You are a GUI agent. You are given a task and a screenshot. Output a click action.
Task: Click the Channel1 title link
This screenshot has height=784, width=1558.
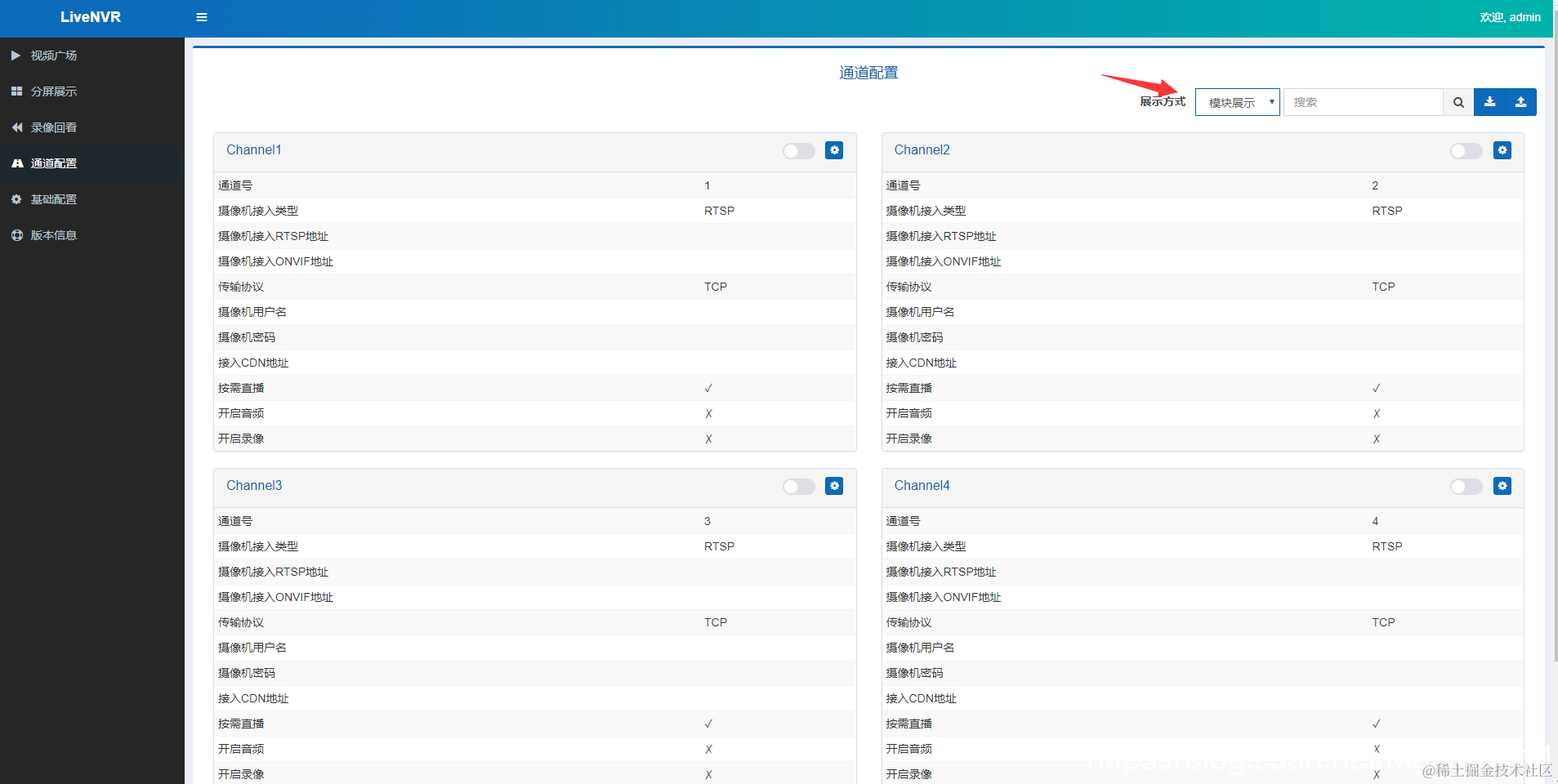pos(254,149)
